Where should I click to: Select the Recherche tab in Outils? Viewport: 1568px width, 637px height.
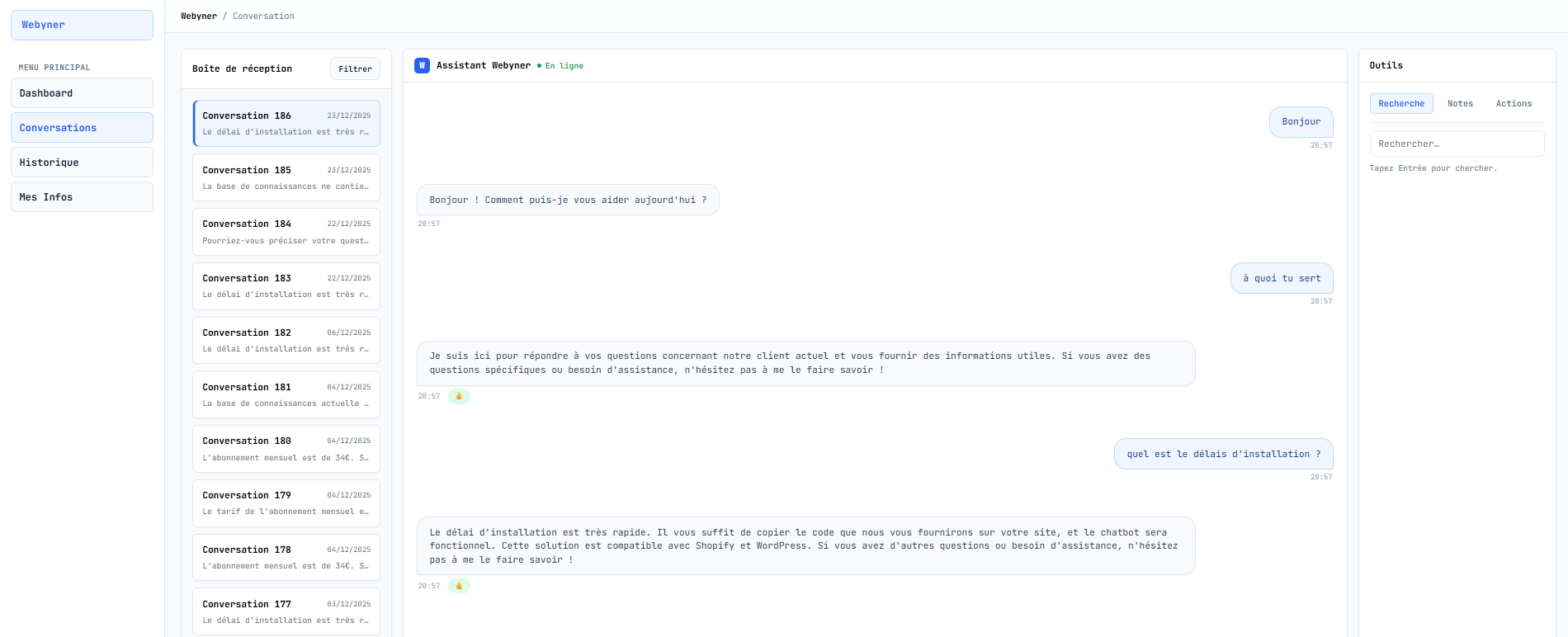tap(1400, 103)
